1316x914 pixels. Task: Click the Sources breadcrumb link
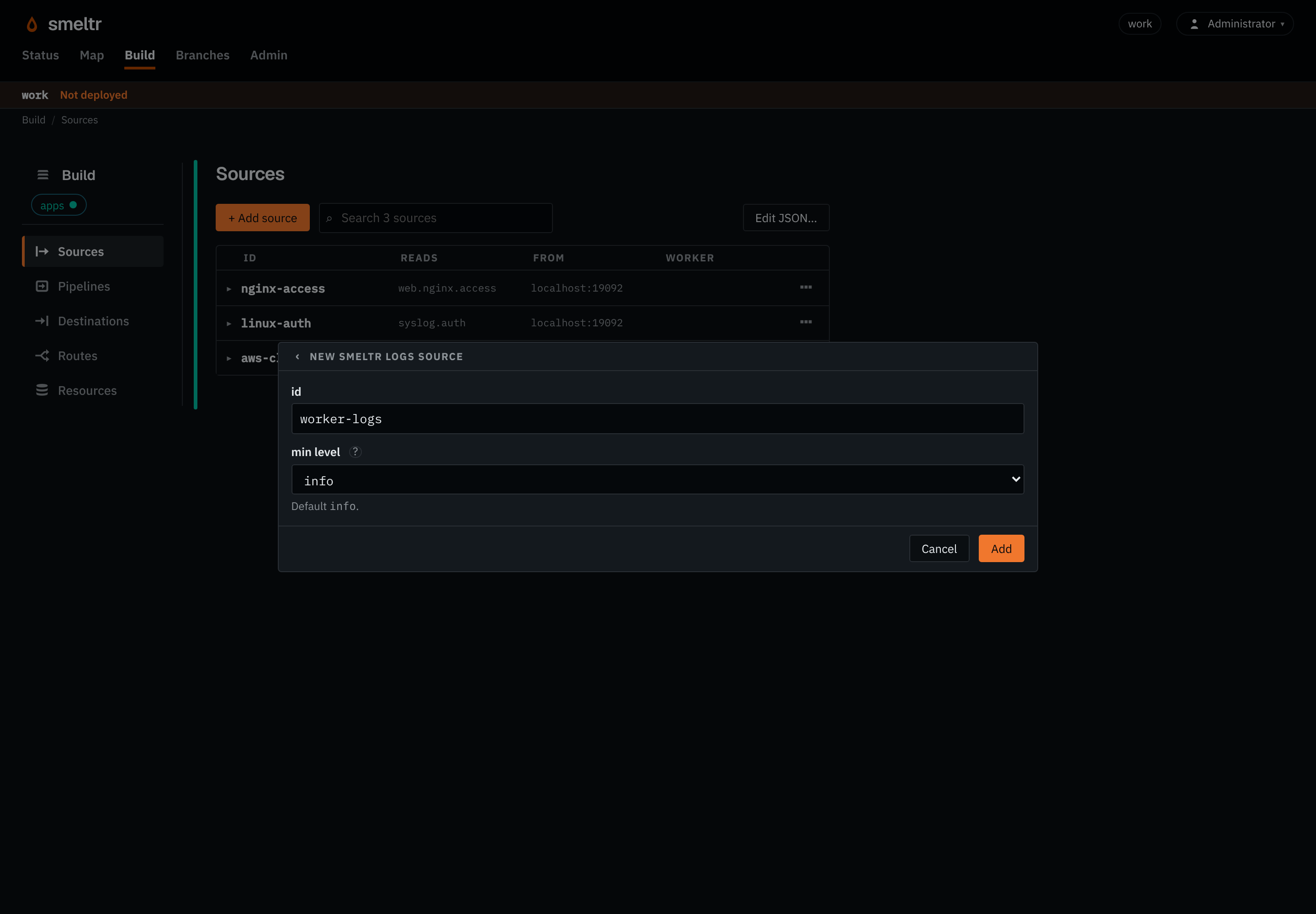point(80,120)
